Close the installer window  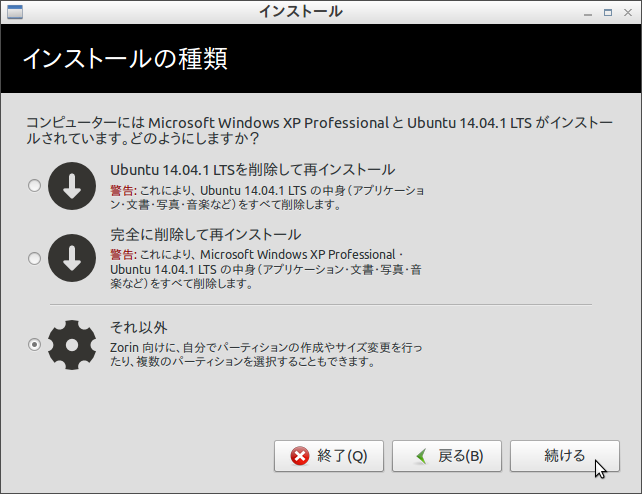[628, 13]
